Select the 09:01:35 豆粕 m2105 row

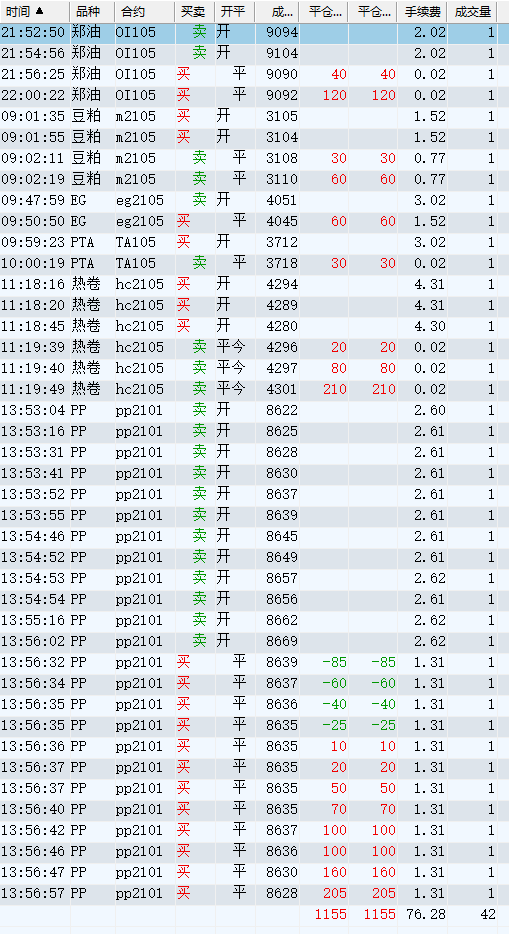(x=249, y=116)
